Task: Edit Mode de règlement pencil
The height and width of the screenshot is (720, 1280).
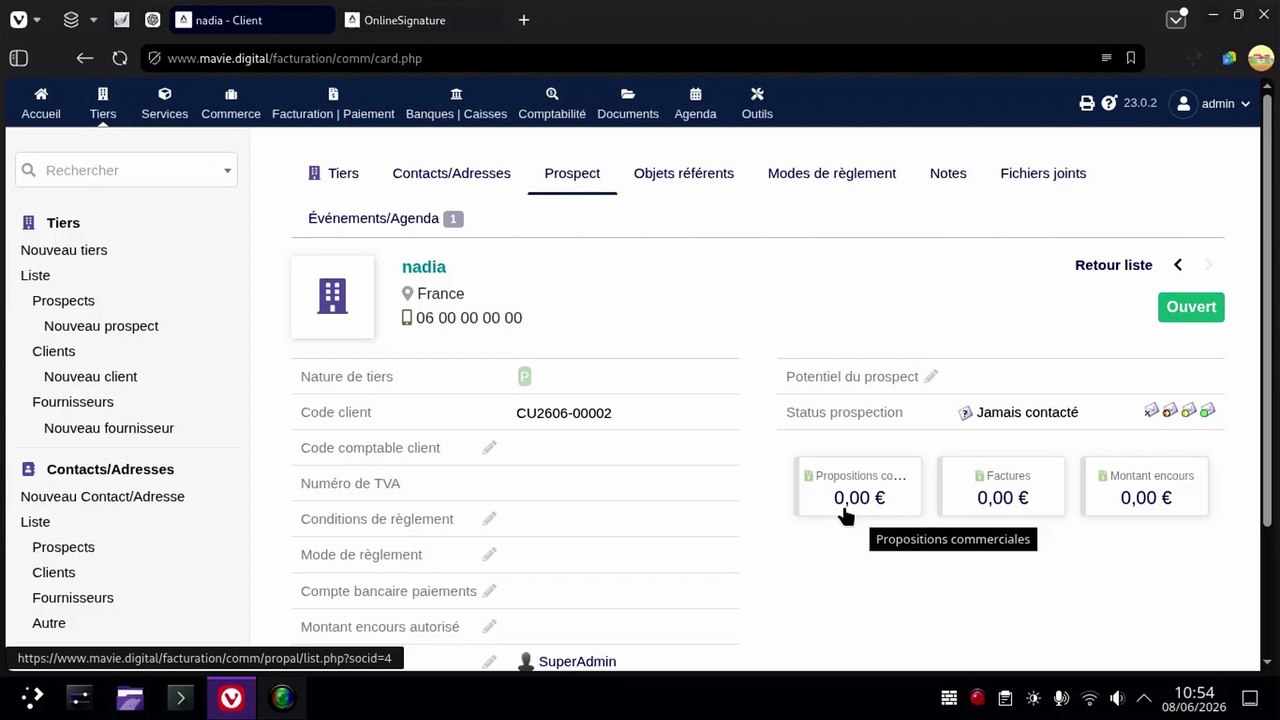Action: coord(489,555)
